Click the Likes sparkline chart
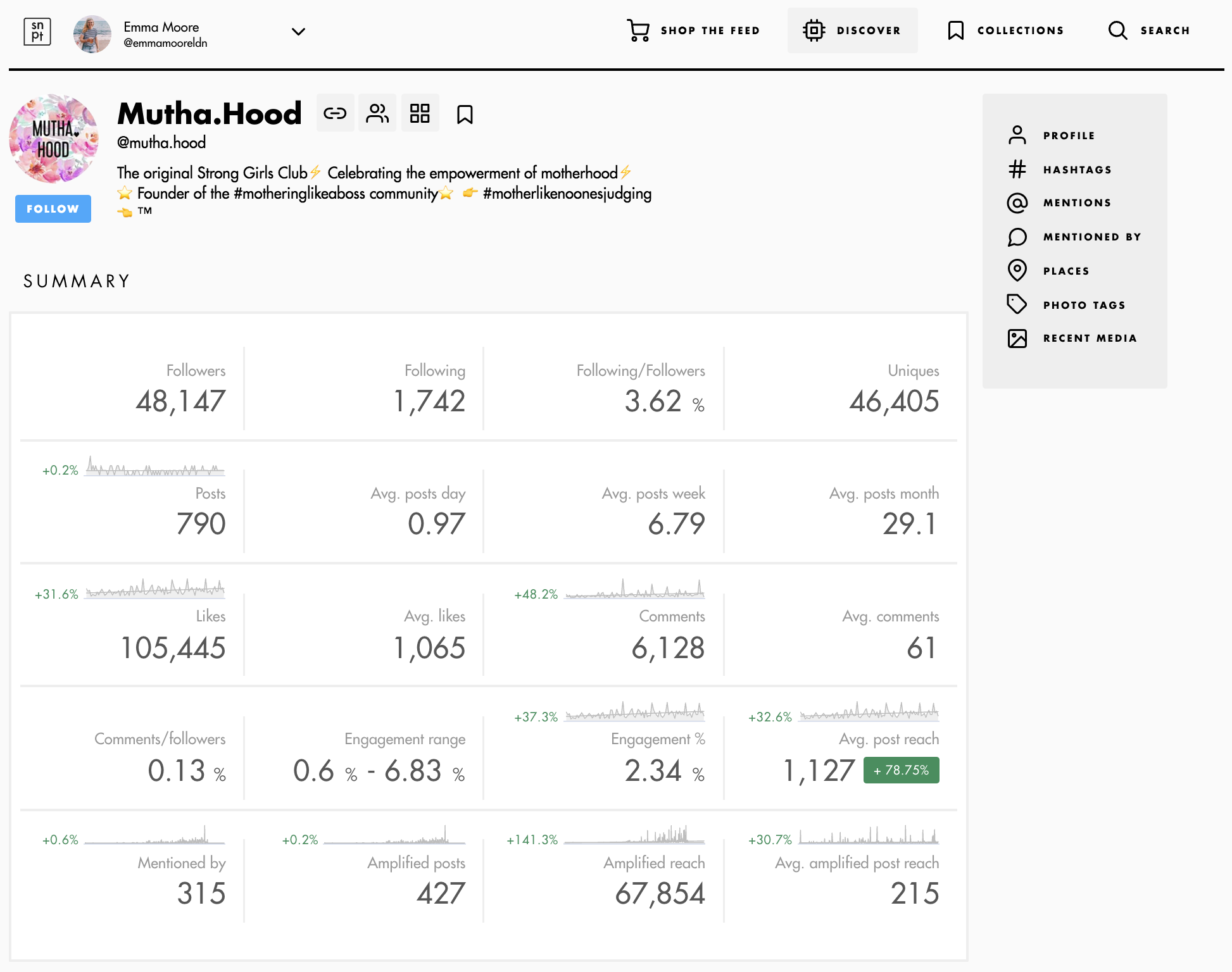1232x972 pixels. pos(155,589)
